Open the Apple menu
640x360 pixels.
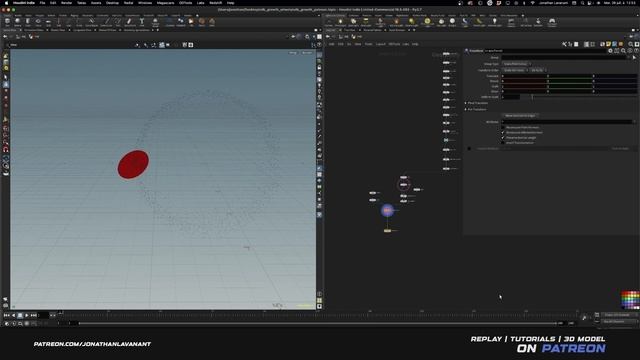[6, 3]
